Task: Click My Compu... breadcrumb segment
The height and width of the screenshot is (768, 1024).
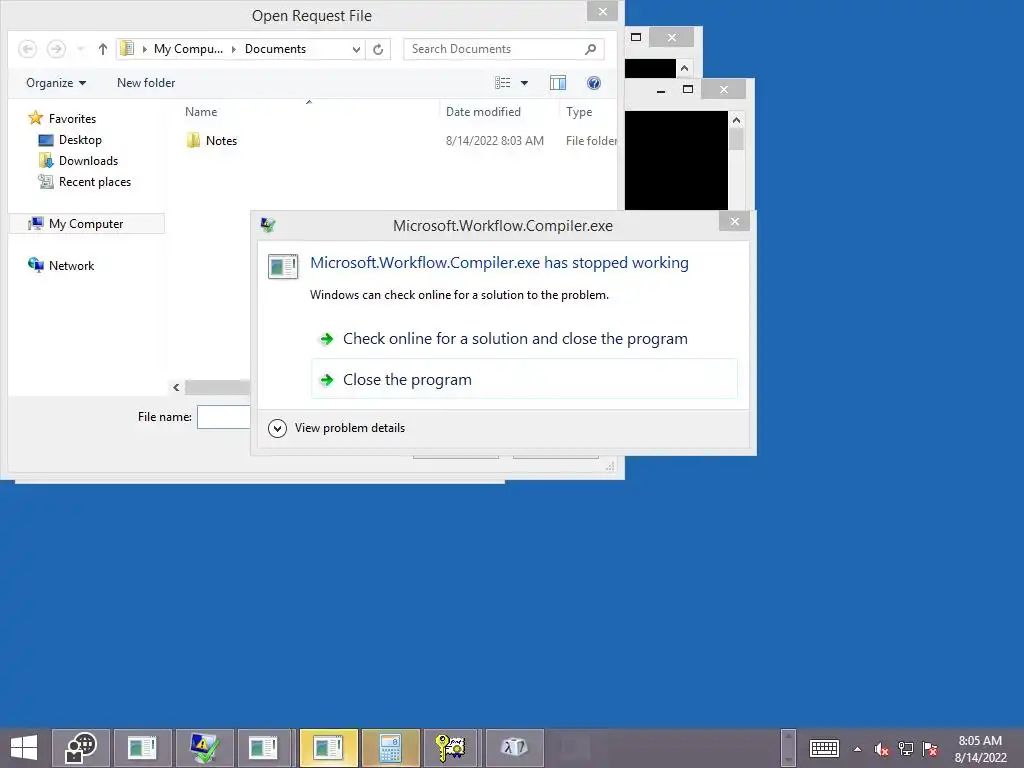Action: coord(188,49)
